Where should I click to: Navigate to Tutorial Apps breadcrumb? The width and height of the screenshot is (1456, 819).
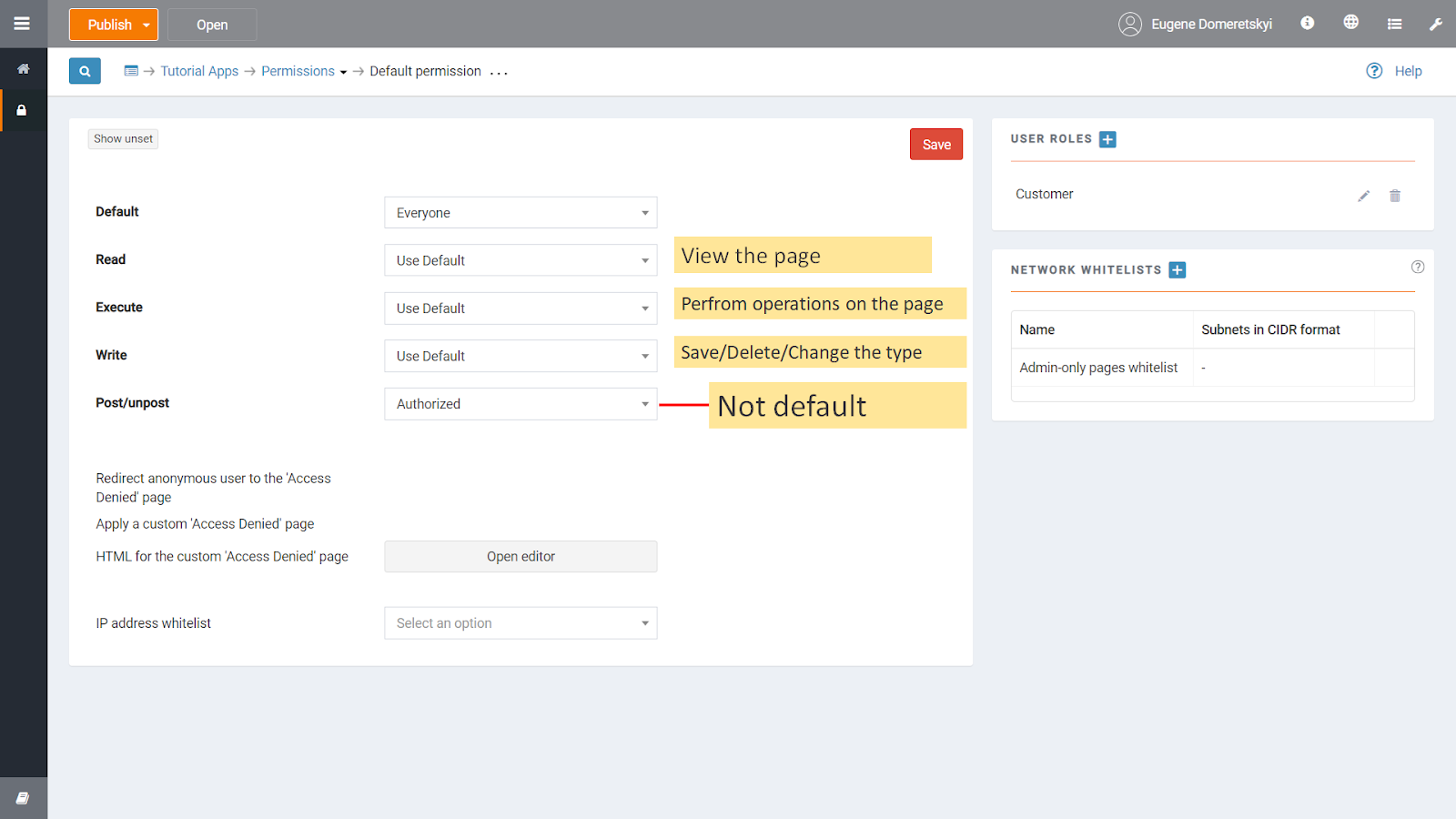point(199,71)
